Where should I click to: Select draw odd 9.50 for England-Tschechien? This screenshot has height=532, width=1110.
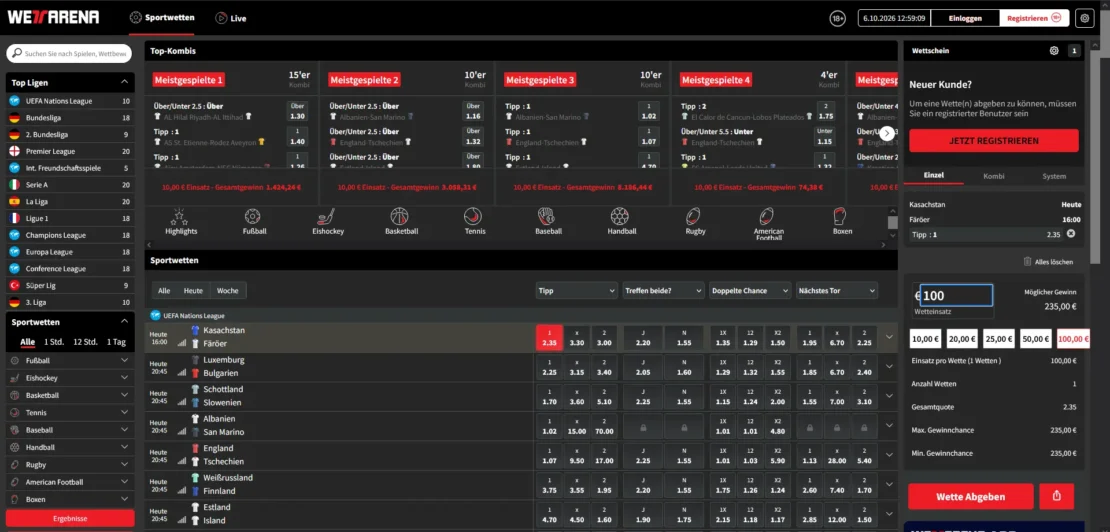pyautogui.click(x=577, y=456)
